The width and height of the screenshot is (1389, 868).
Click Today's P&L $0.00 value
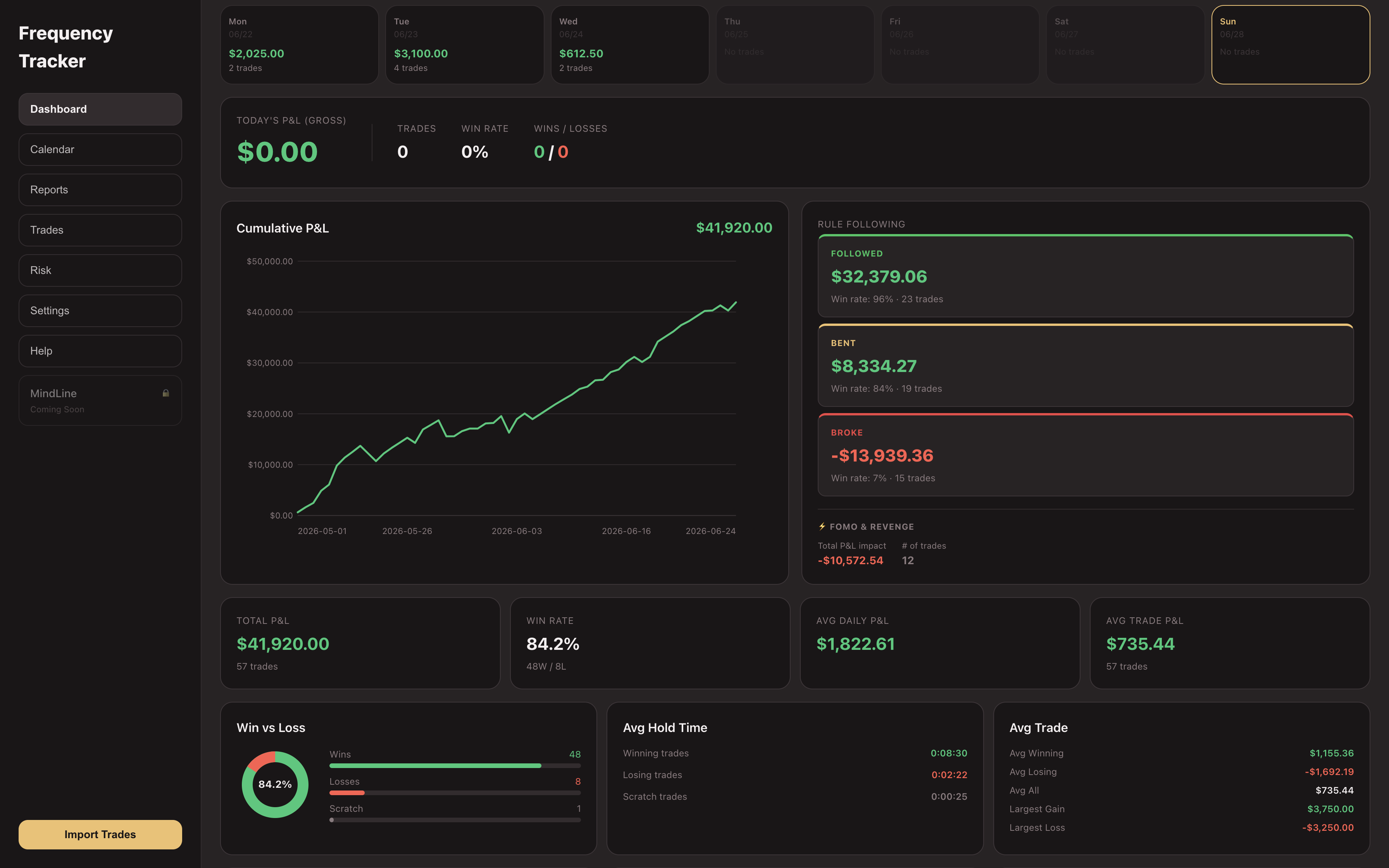(x=277, y=152)
